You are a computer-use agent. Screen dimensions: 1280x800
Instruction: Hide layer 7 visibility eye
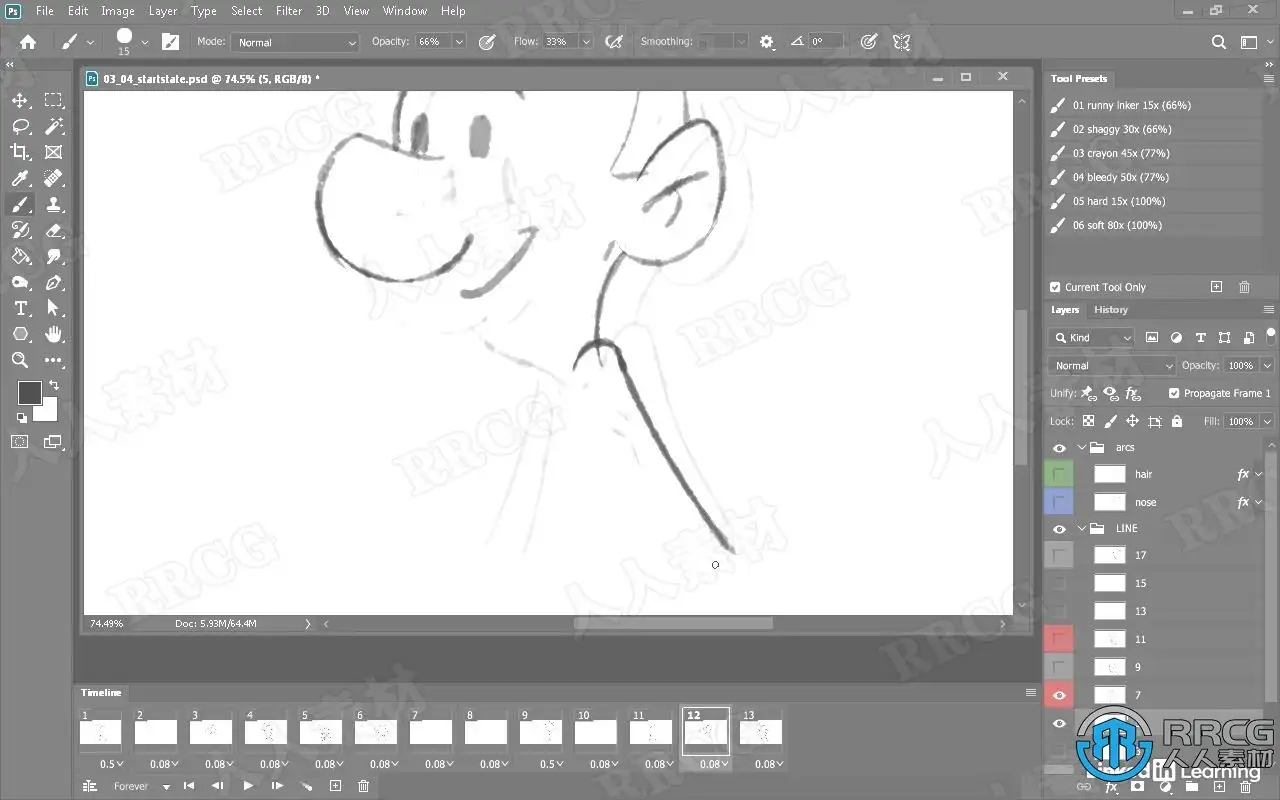pos(1059,695)
